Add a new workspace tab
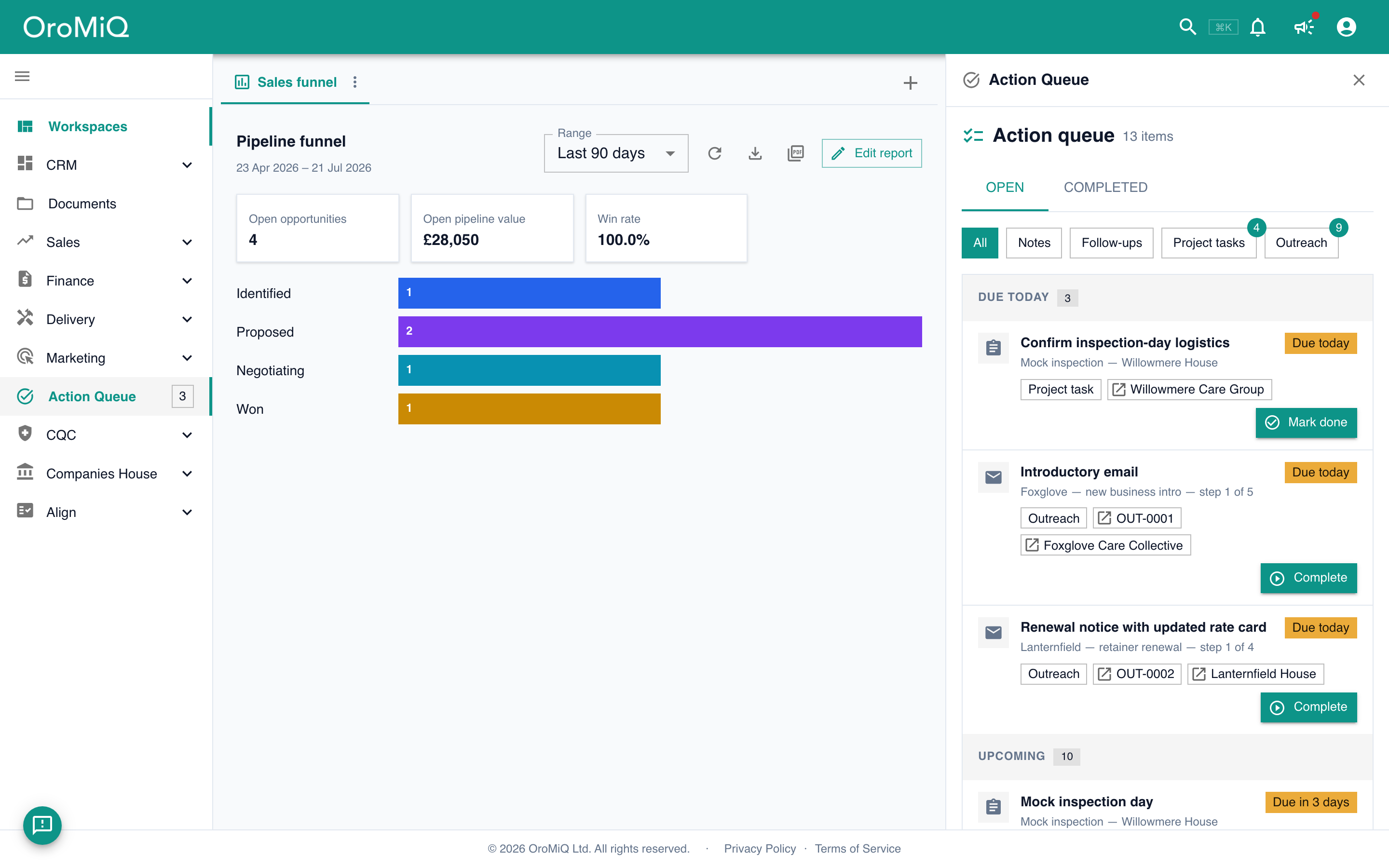Image resolution: width=1389 pixels, height=868 pixels. [x=910, y=82]
